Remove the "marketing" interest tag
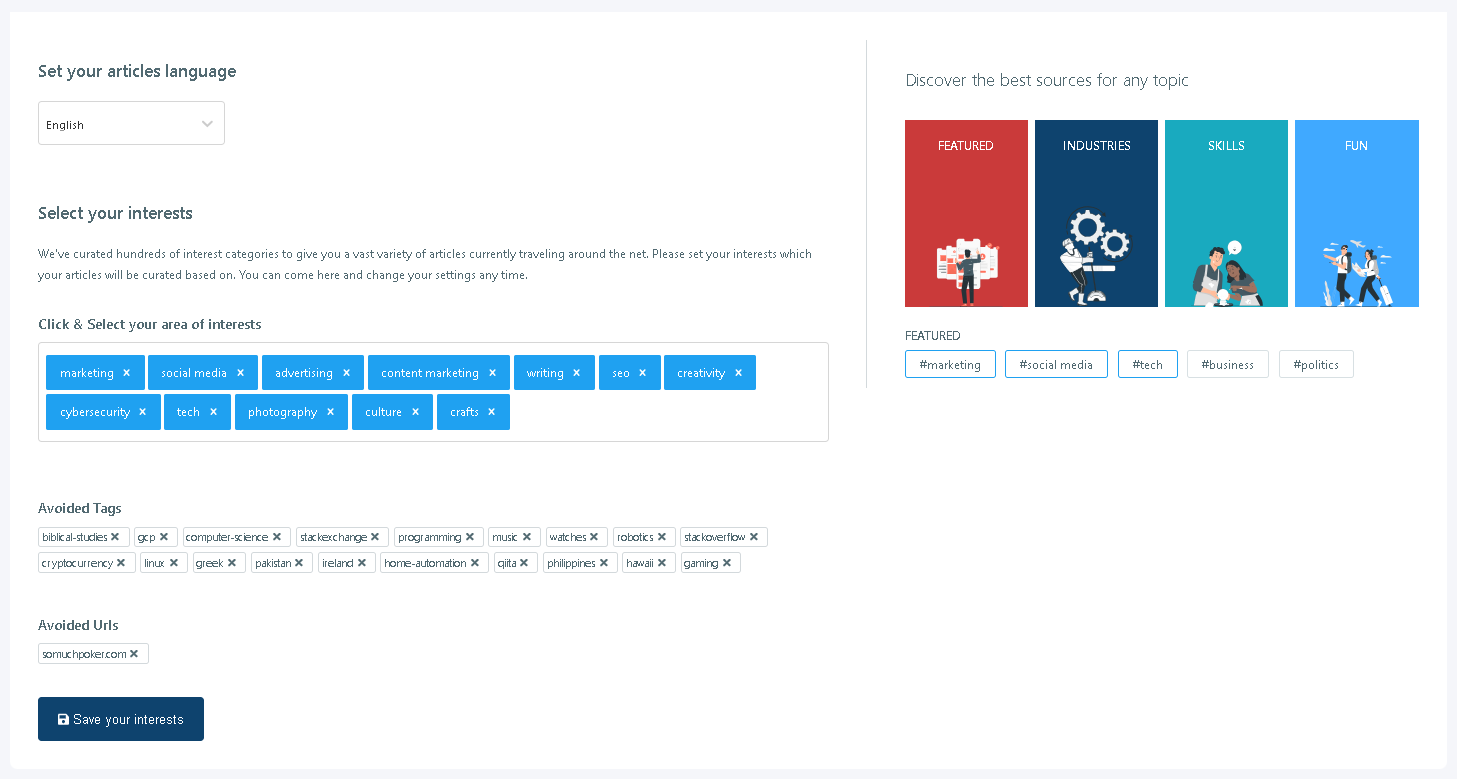The width and height of the screenshot is (1457, 779). tap(126, 372)
